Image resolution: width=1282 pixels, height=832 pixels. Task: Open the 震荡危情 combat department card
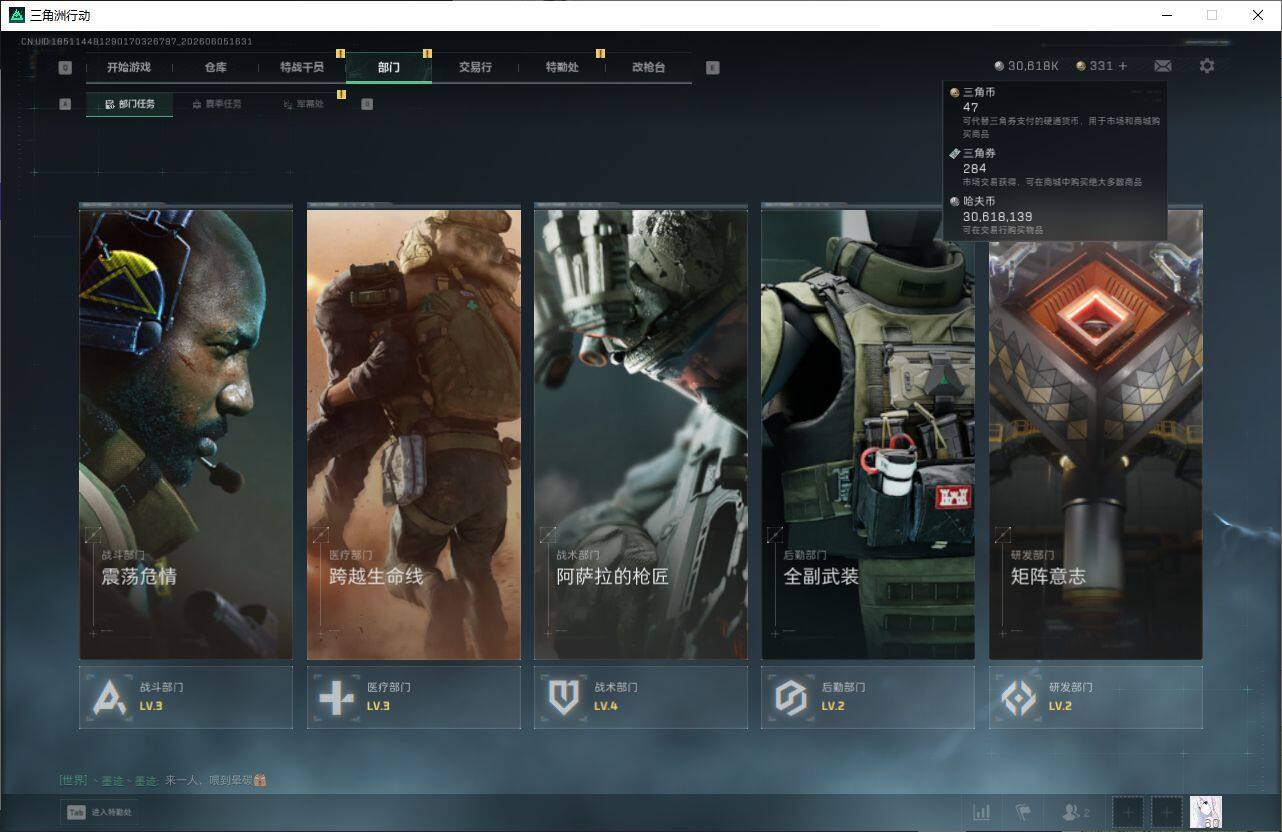coord(186,432)
